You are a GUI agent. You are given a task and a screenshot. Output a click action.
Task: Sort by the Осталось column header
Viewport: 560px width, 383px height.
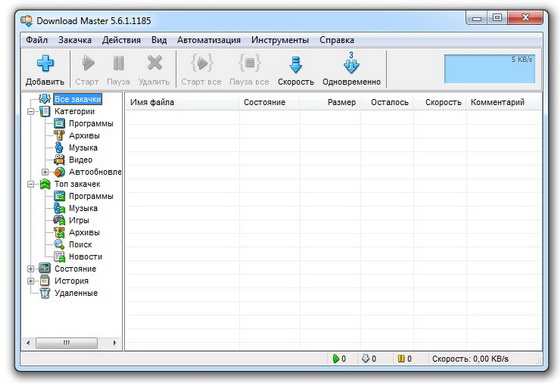[387, 102]
